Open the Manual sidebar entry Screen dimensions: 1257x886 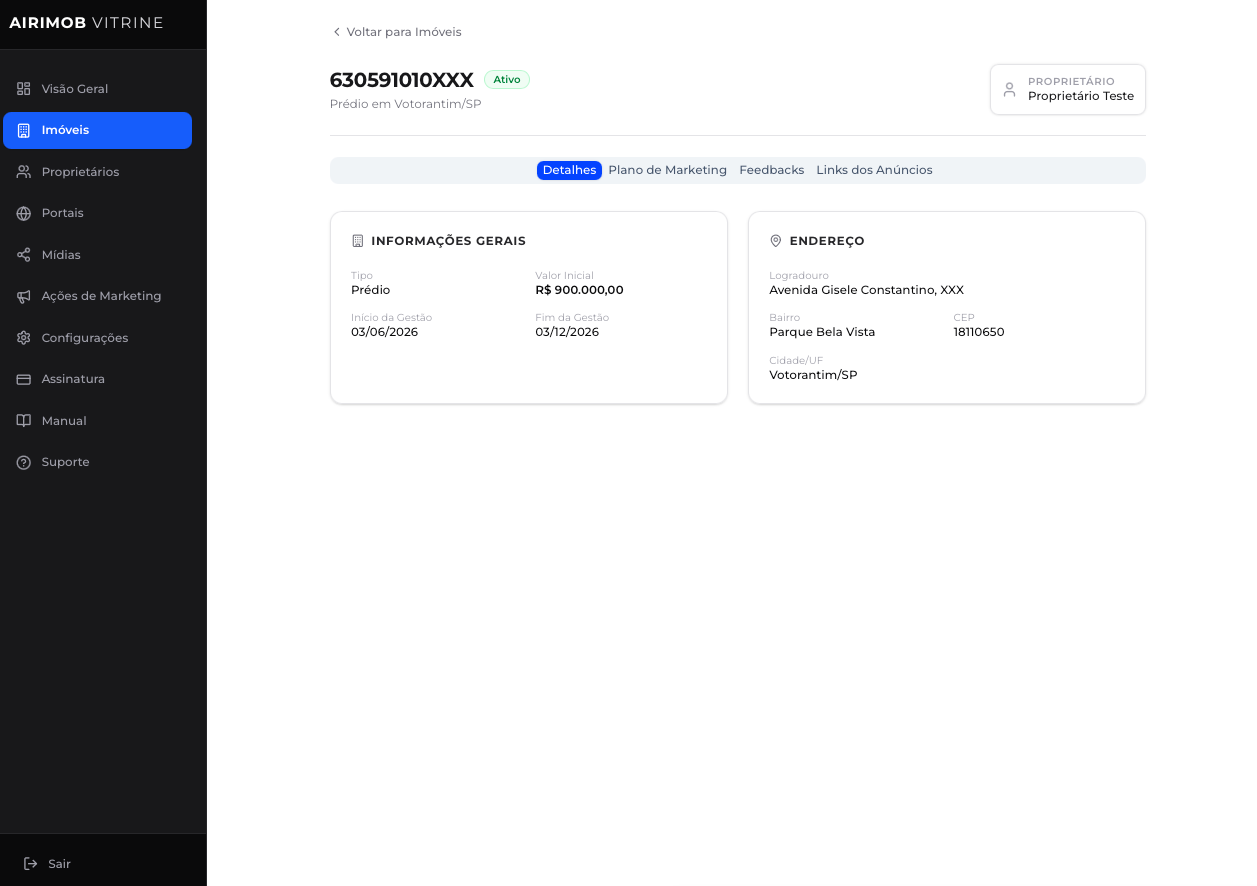pos(97,421)
